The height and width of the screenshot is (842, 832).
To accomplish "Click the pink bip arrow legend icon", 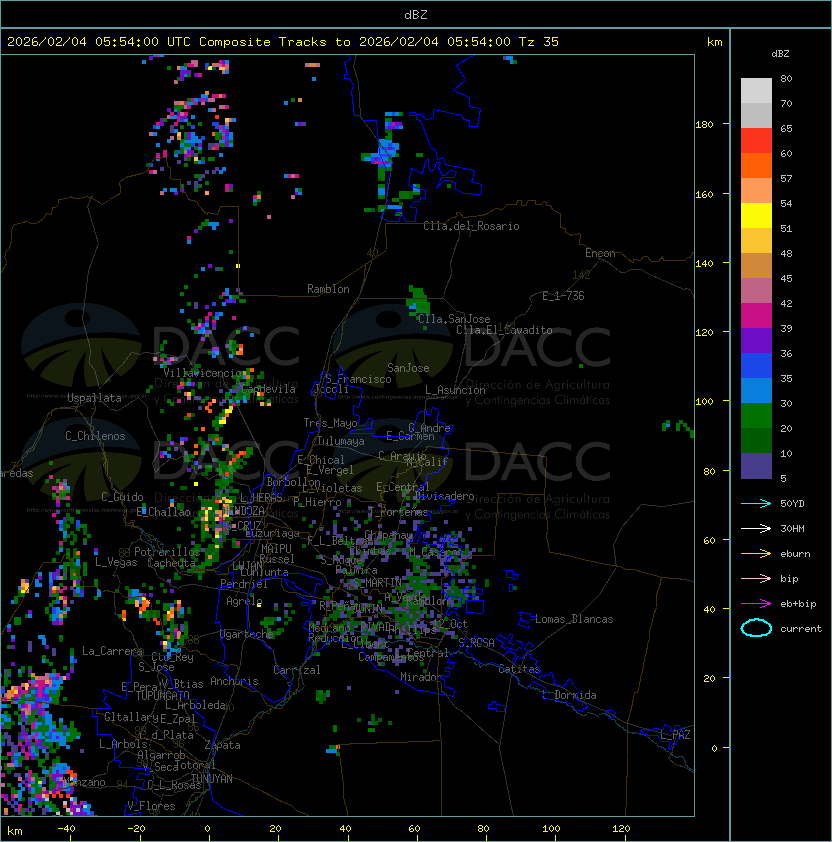I will [756, 579].
